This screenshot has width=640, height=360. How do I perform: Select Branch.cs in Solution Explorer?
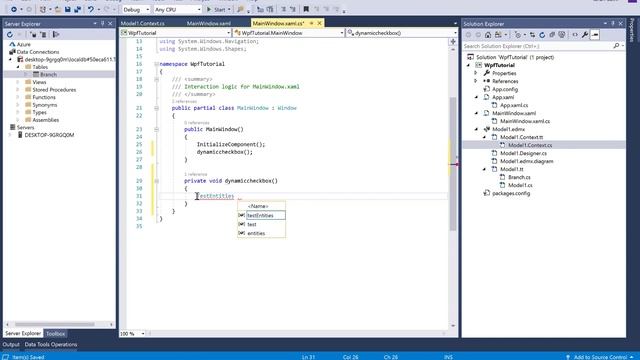[x=519, y=177]
